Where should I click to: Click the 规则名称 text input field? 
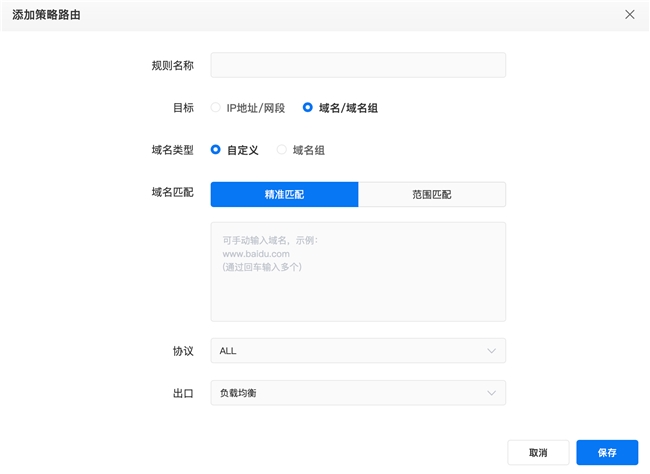[x=357, y=65]
